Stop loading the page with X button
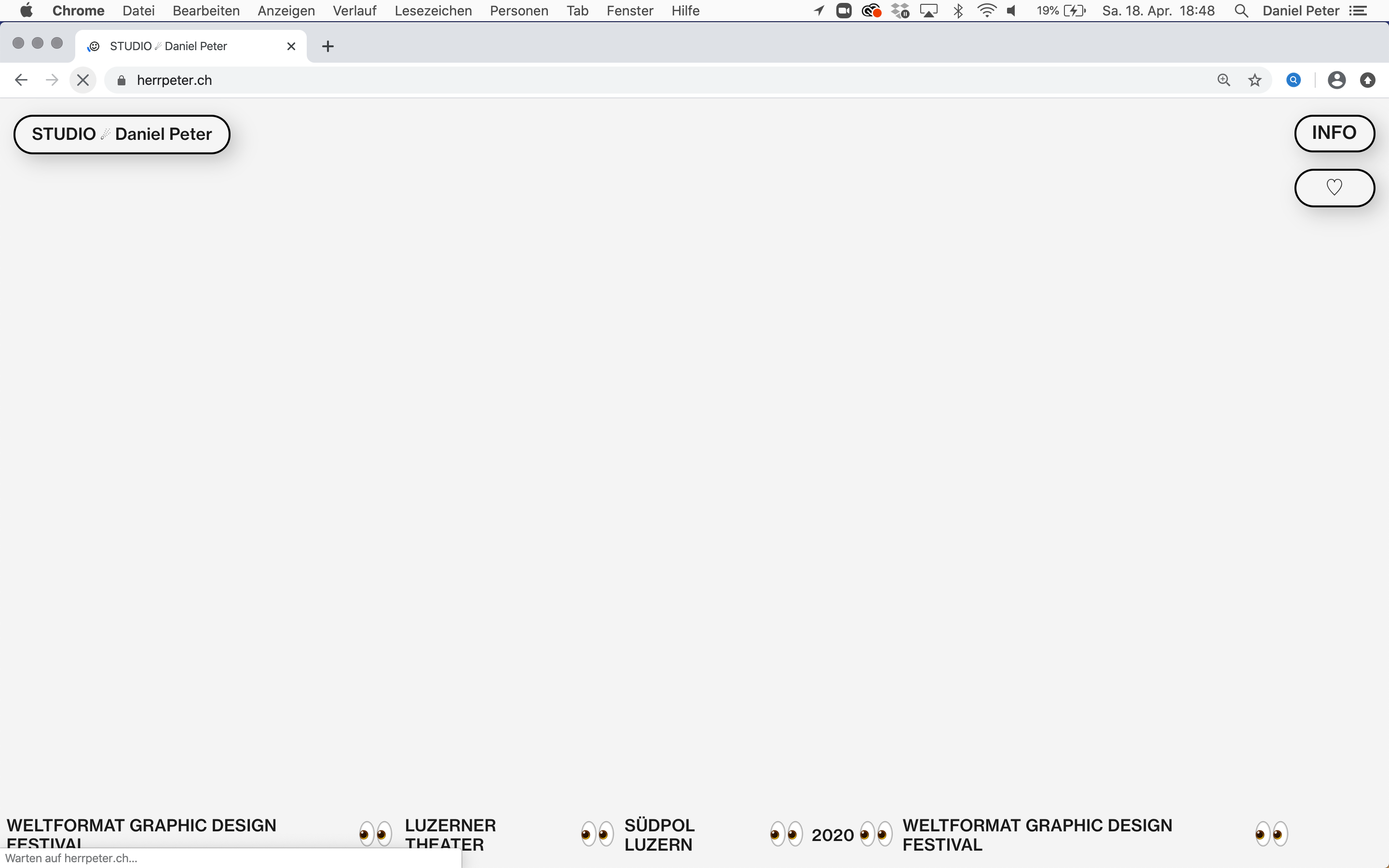Screen dimensions: 1389x868 (82, 81)
